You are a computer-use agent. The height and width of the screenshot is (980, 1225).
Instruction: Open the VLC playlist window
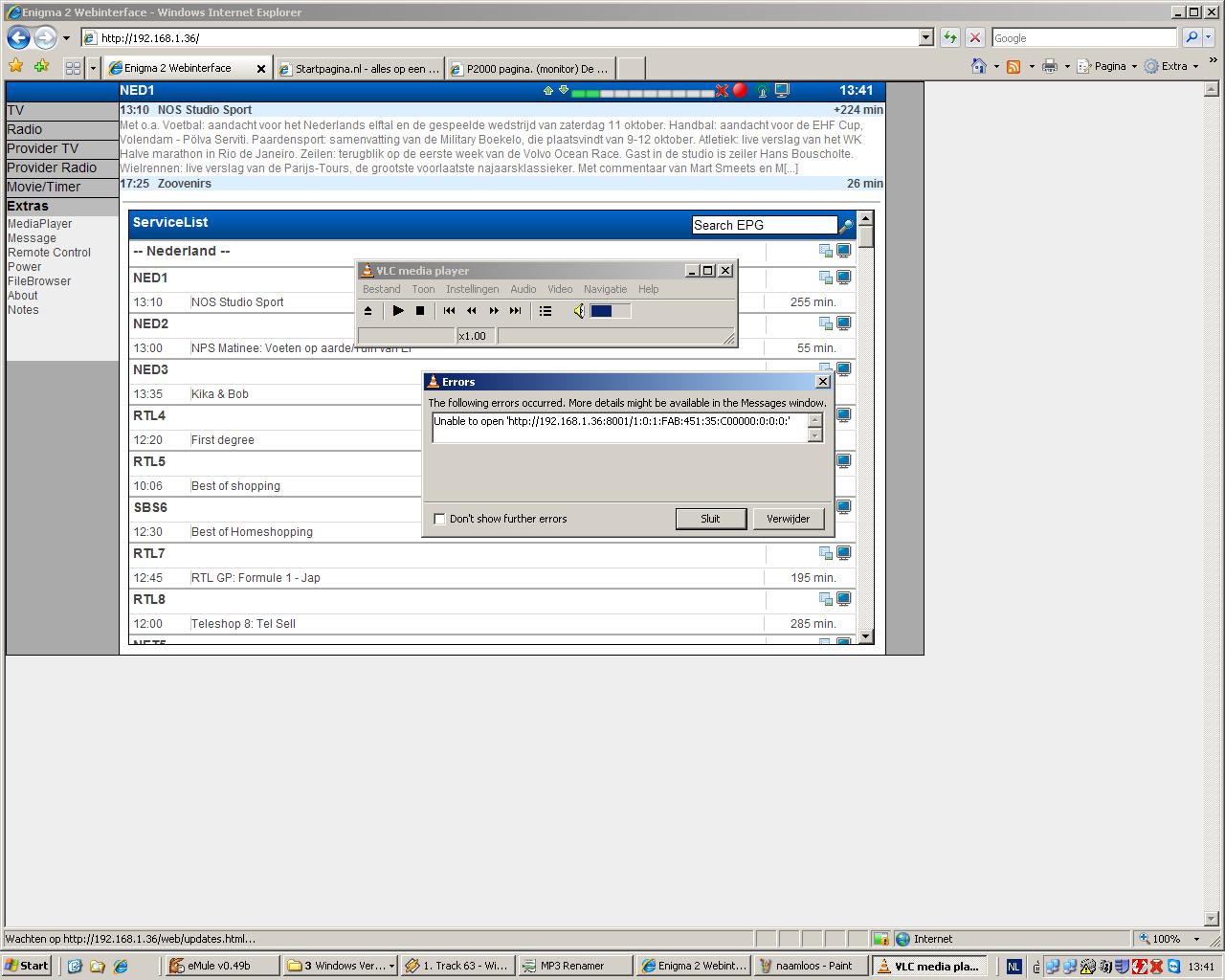[x=546, y=311]
